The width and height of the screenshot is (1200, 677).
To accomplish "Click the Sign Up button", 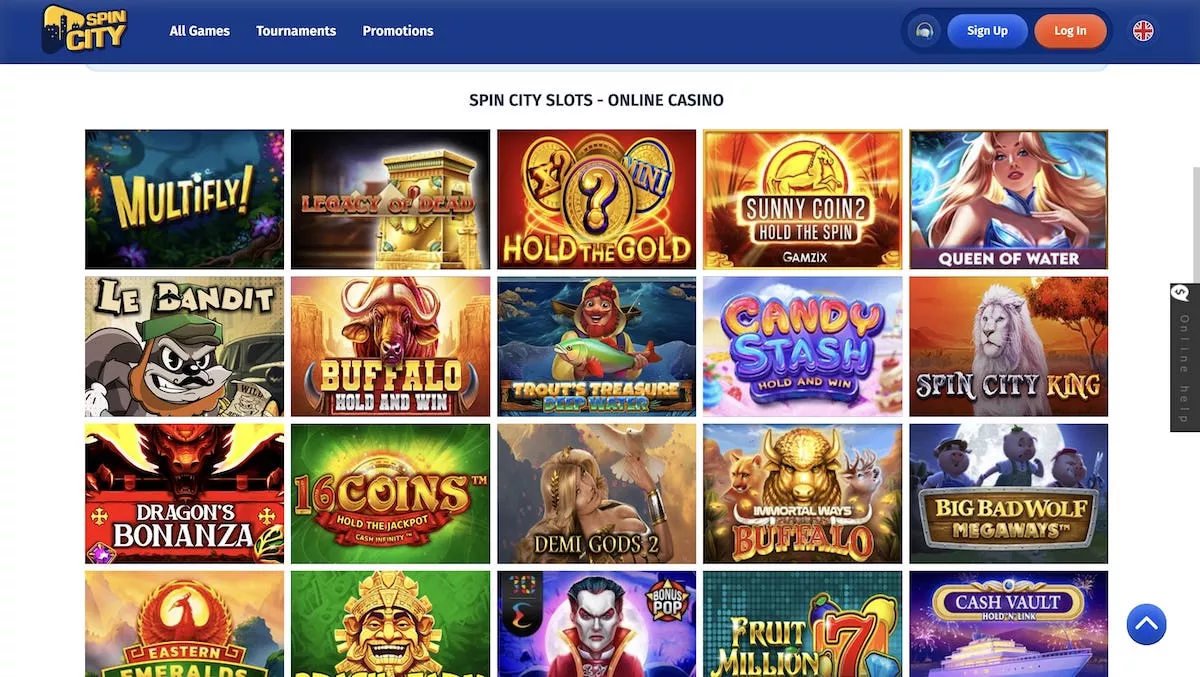I will [x=987, y=31].
